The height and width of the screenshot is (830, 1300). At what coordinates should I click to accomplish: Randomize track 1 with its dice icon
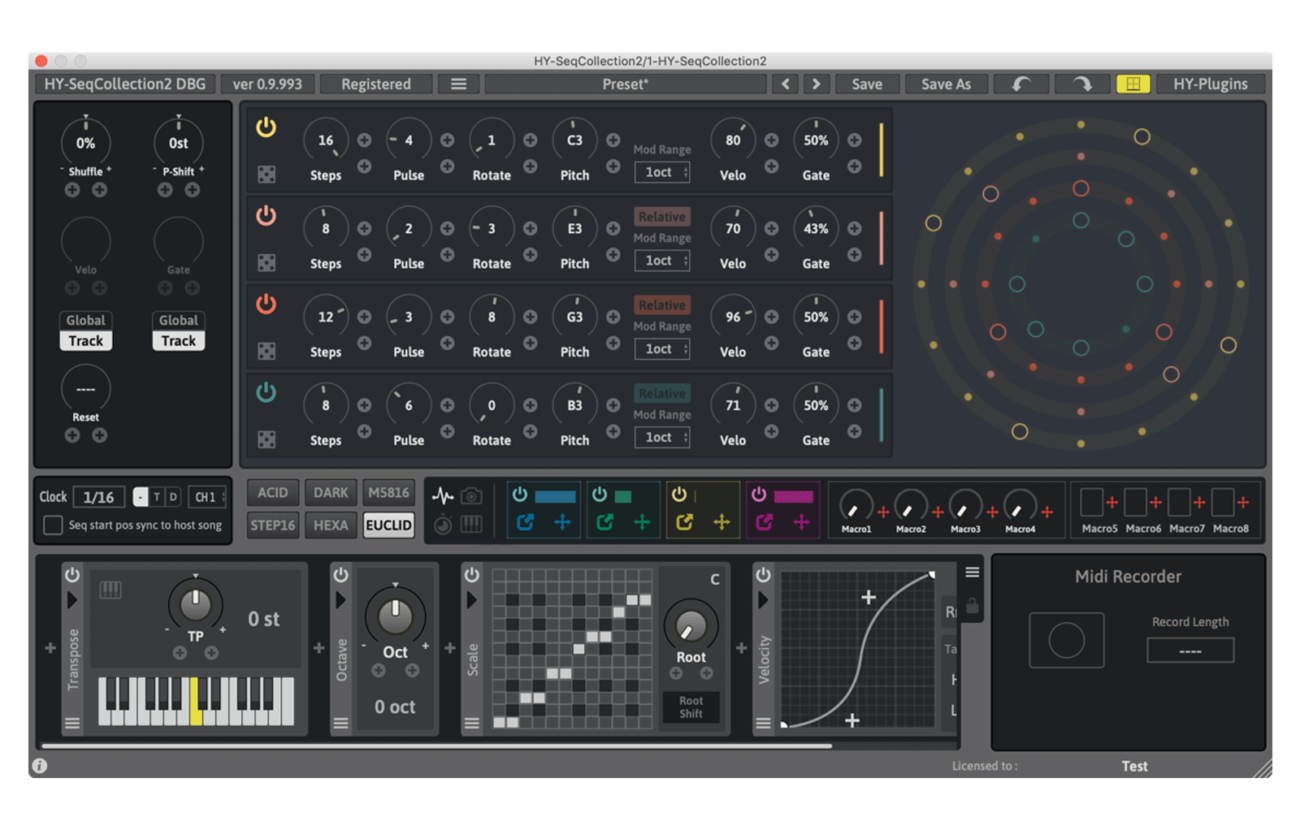[266, 174]
